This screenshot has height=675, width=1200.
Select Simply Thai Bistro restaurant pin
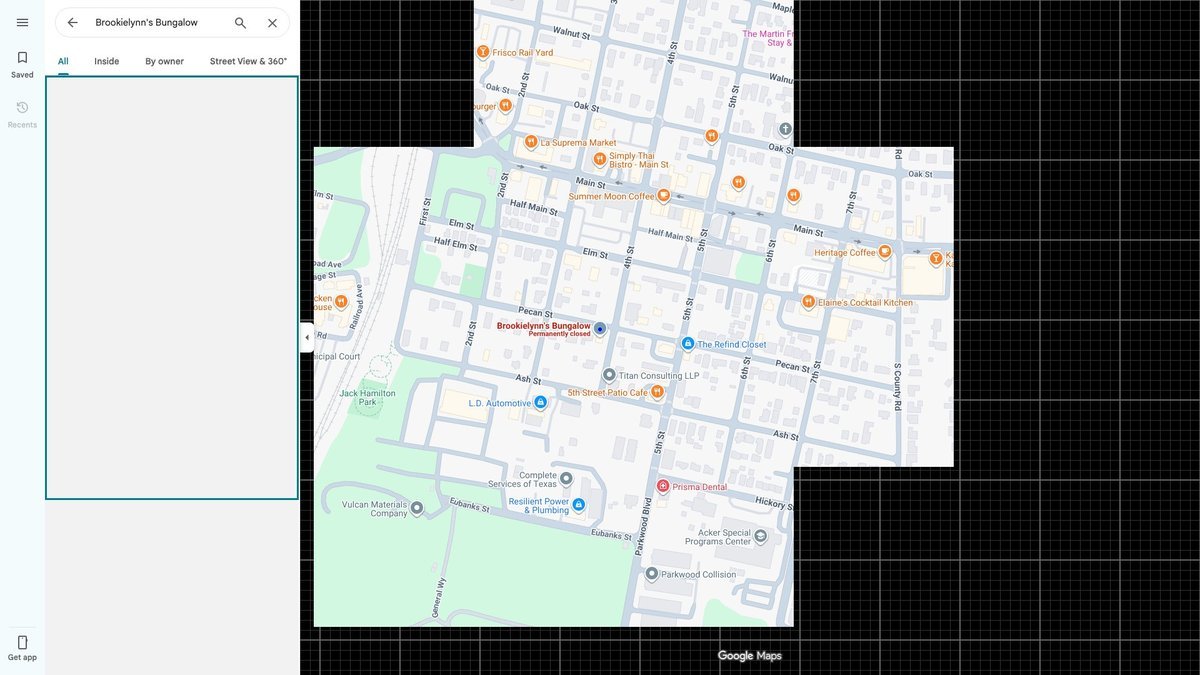600,159
